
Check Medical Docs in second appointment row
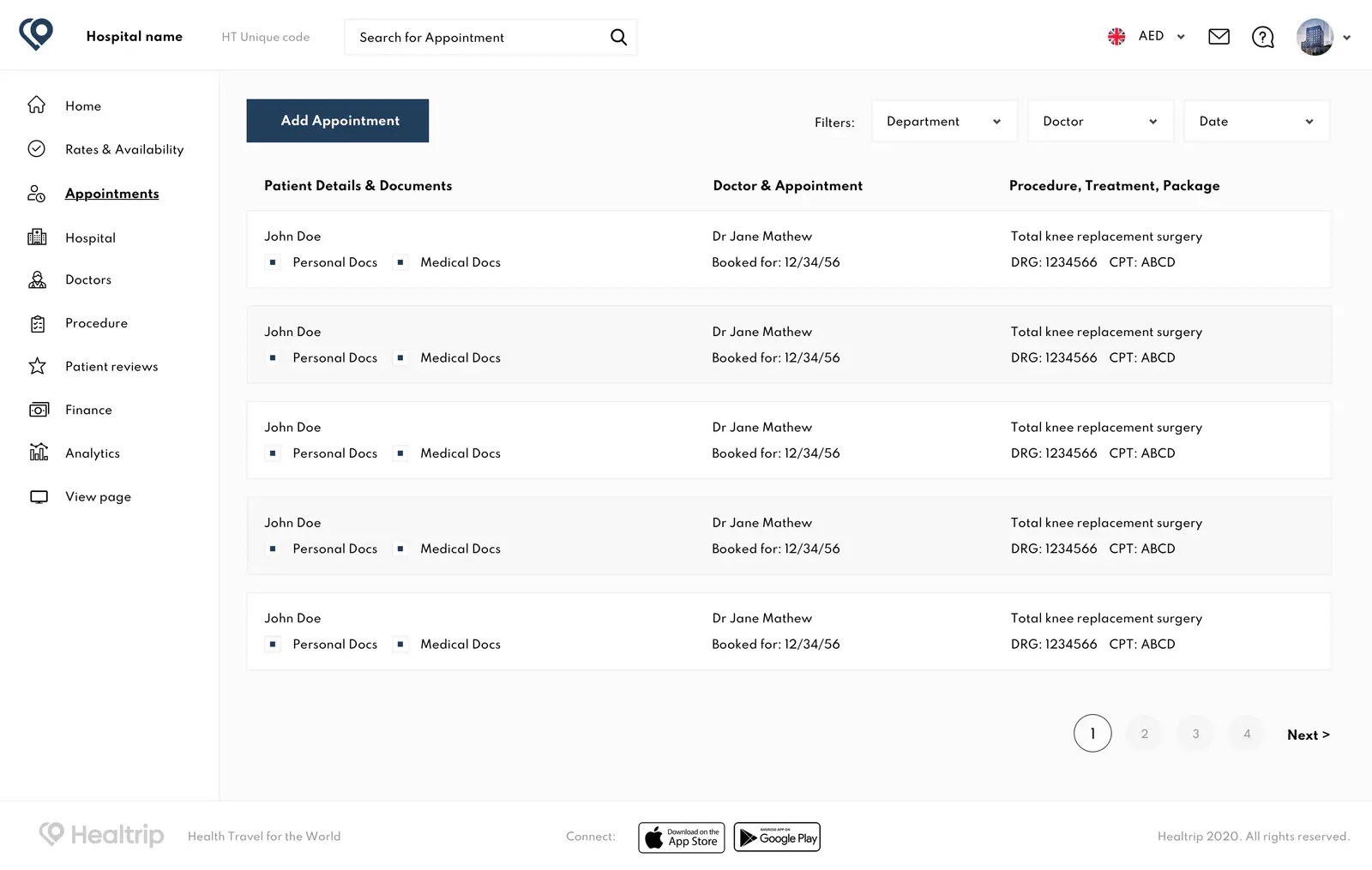(400, 357)
